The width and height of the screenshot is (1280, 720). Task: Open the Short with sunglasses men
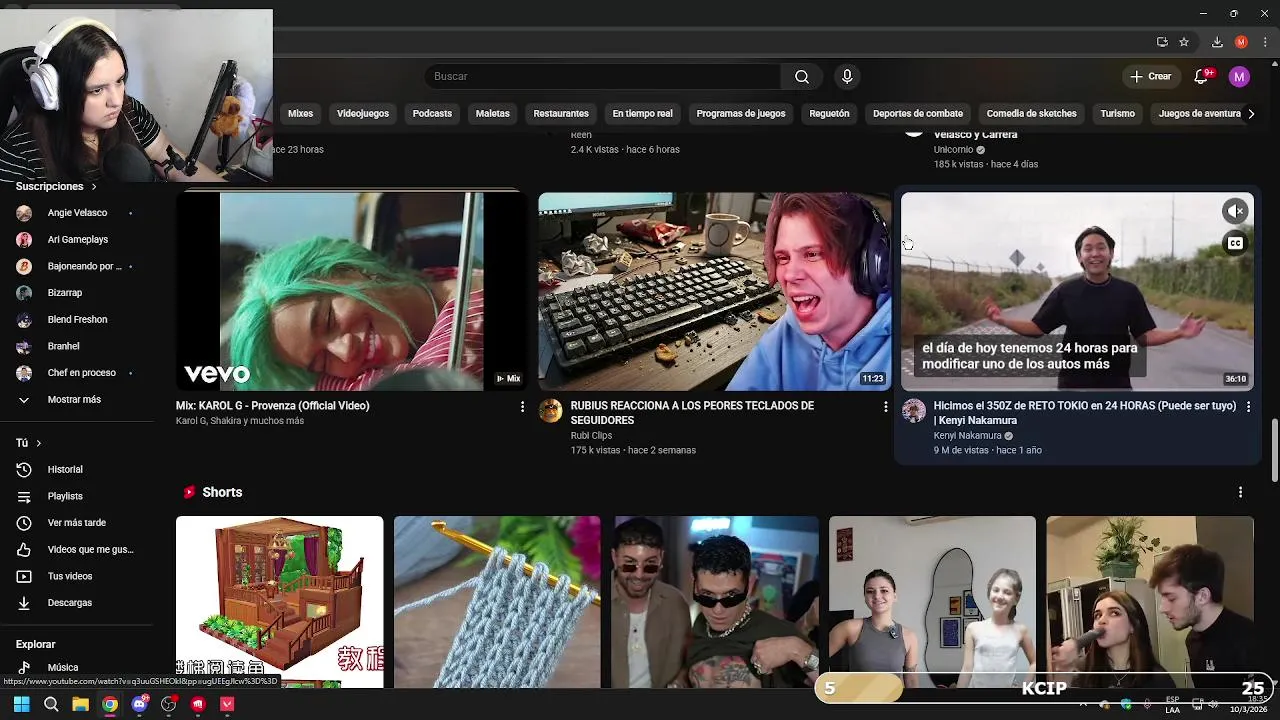(715, 602)
